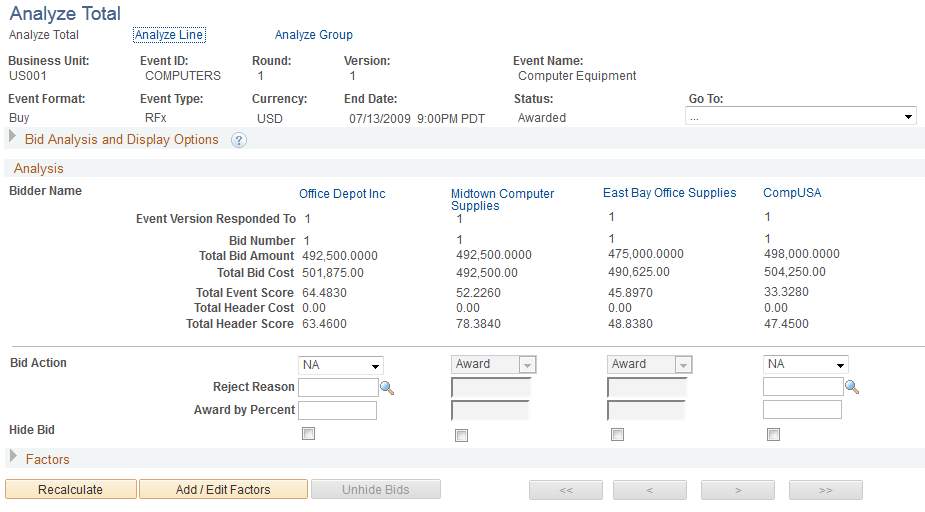Screen dimensions: 925x512
Task: Open the Midtown Computer Supplies bidder link
Action: point(502,199)
